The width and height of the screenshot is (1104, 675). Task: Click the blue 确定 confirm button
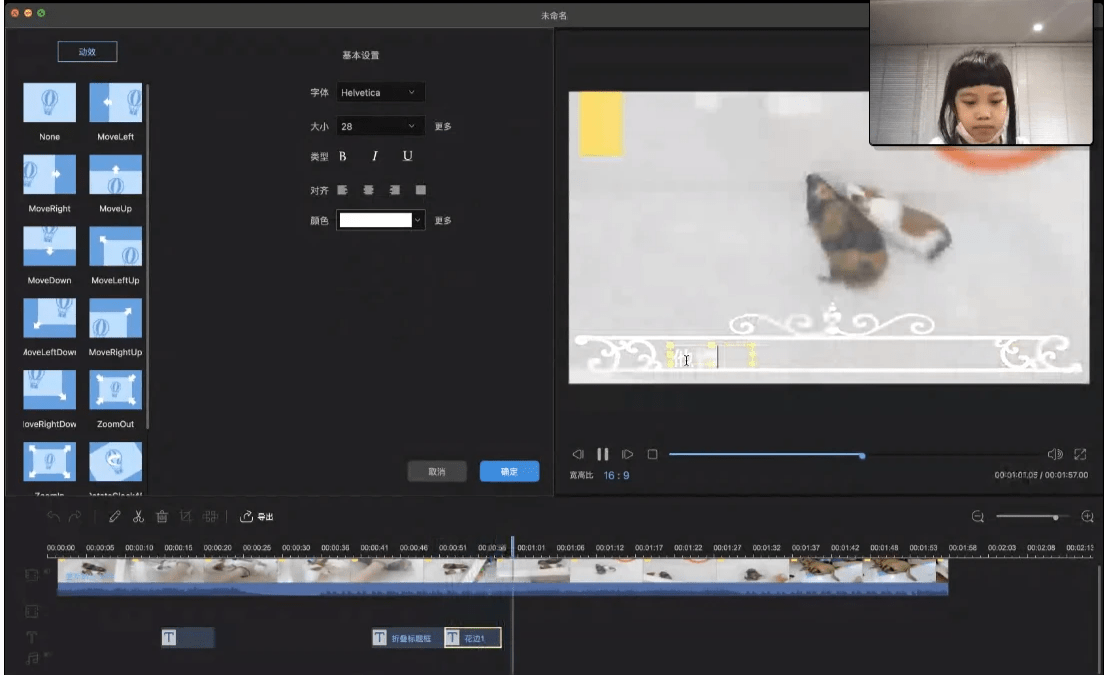pyautogui.click(x=509, y=471)
